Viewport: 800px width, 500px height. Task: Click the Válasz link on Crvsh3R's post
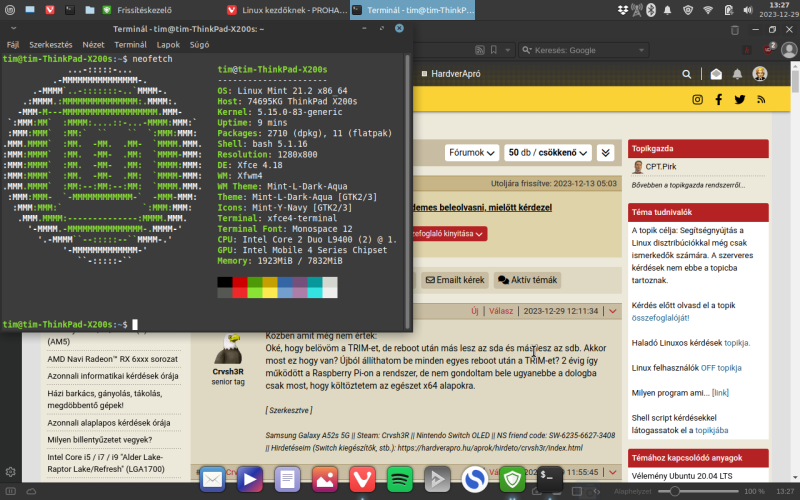(501, 311)
